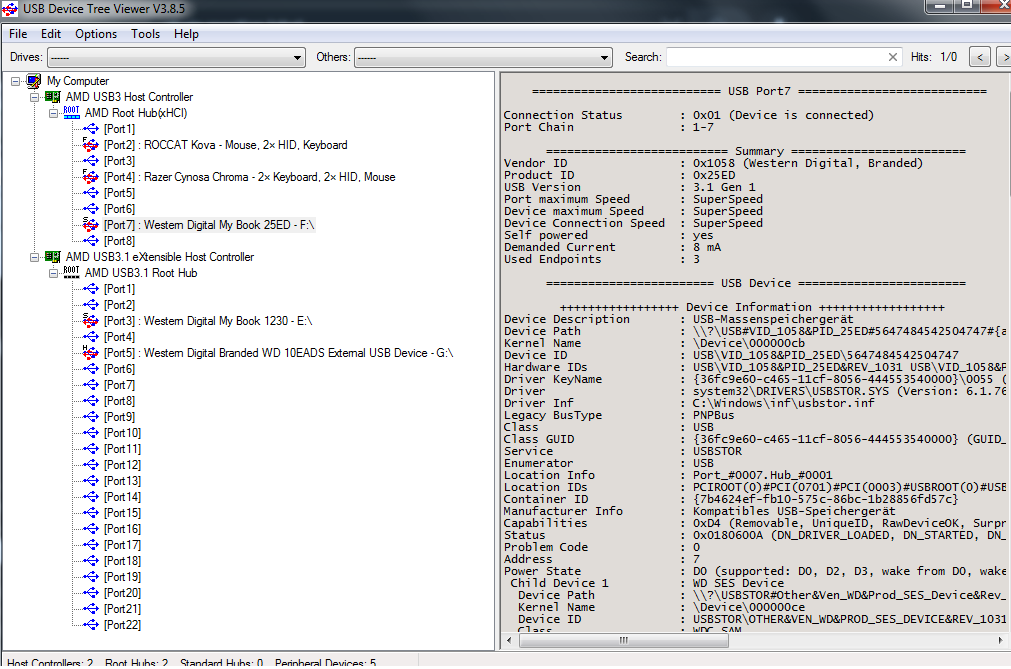Open the Help menu
Screen dimensions: 1011x669
[x=186, y=34]
